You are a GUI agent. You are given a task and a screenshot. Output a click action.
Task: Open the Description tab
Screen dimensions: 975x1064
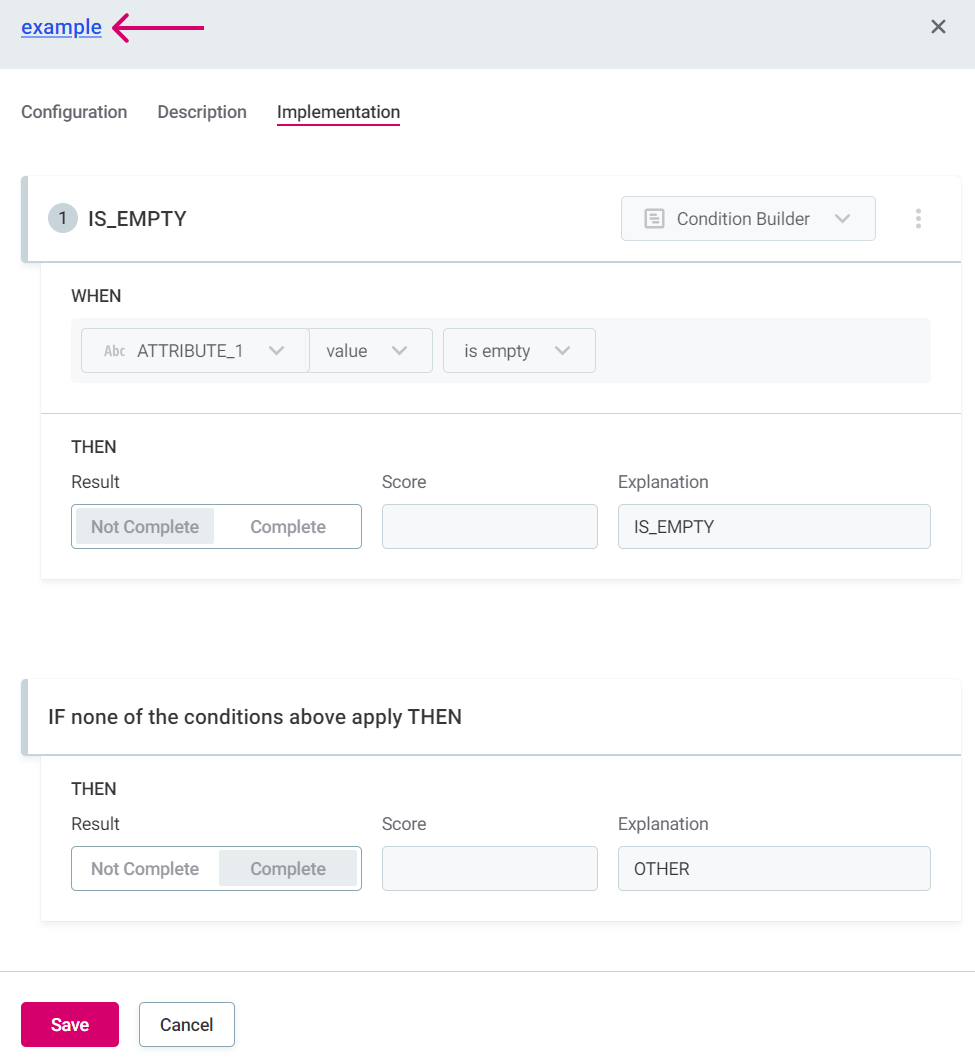pyautogui.click(x=202, y=112)
